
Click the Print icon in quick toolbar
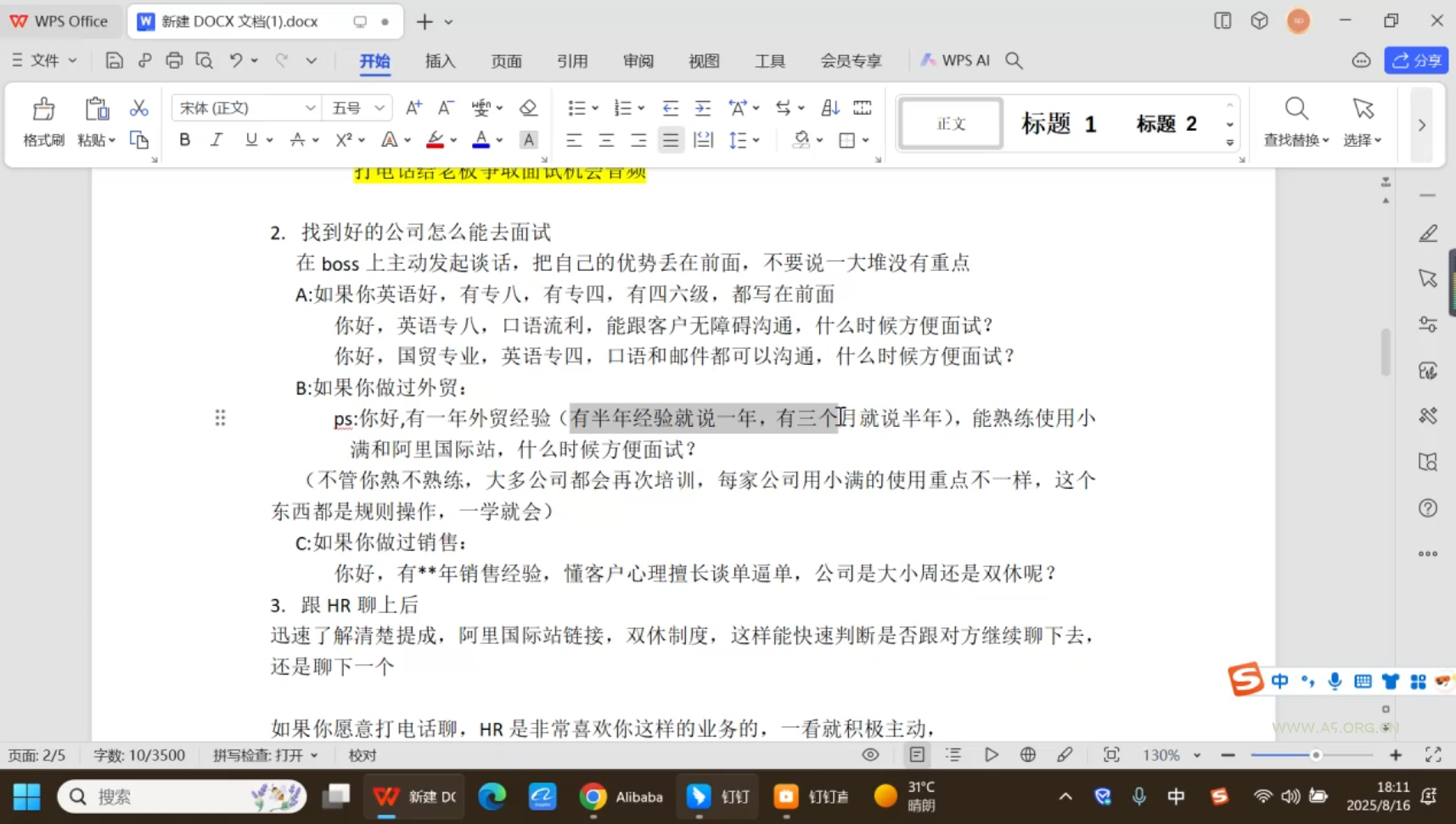tap(174, 60)
